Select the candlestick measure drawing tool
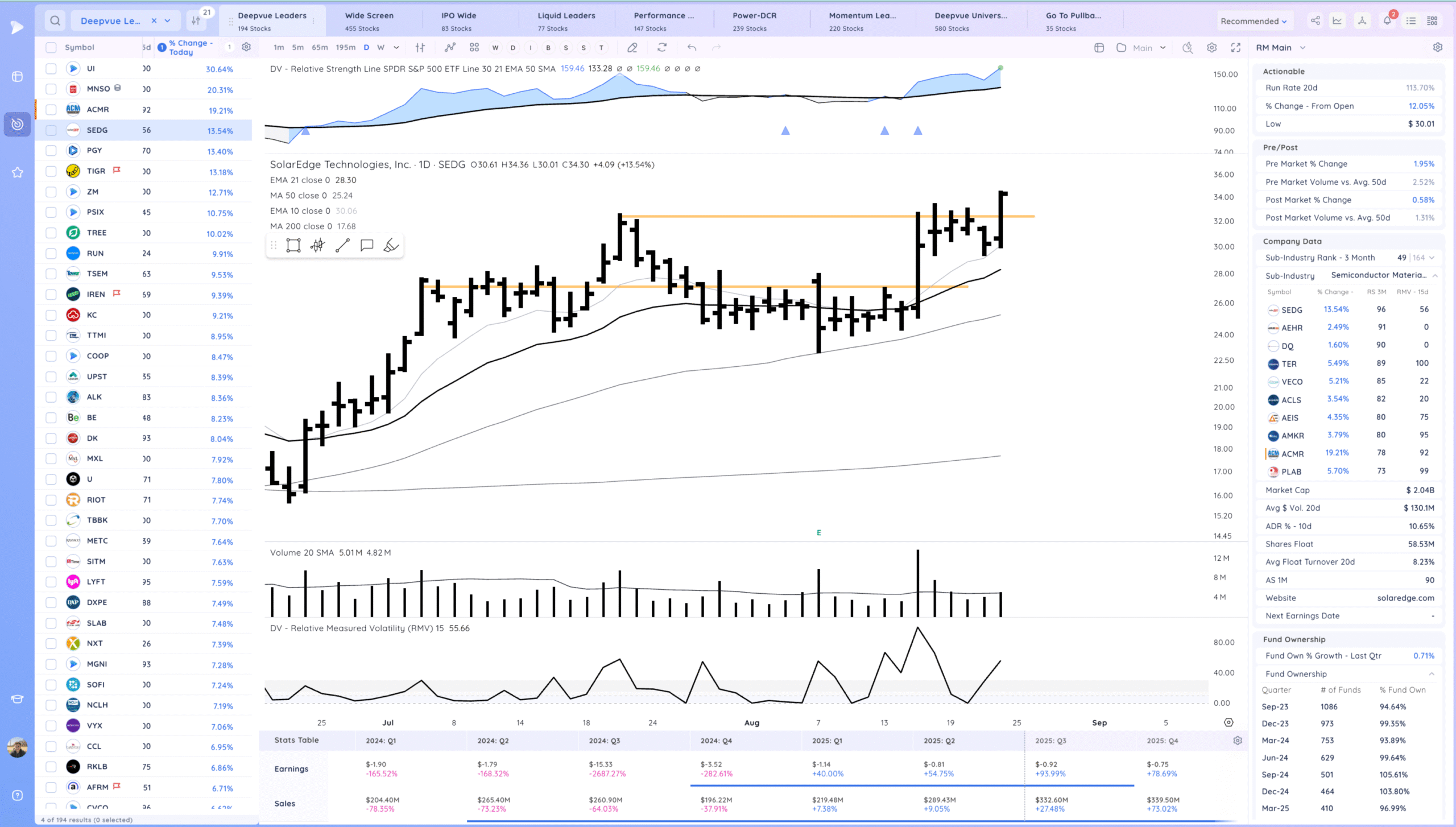The width and height of the screenshot is (1456, 827). pos(318,246)
